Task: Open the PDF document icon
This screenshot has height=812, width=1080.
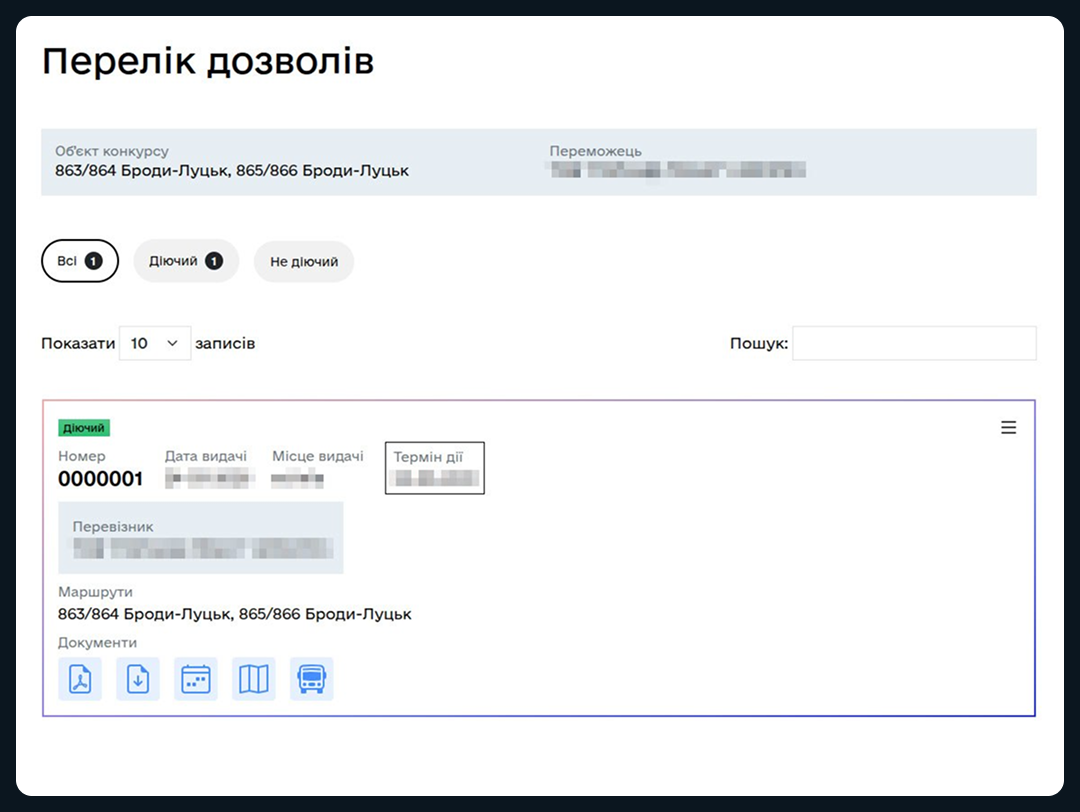Action: (x=80, y=679)
